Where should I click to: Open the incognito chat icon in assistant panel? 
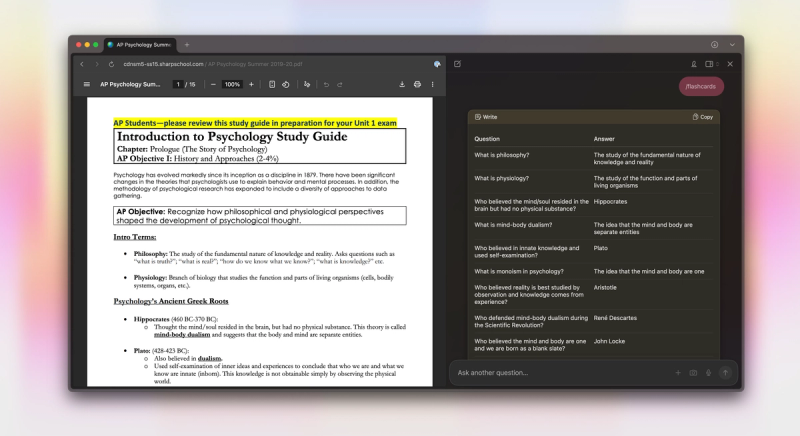pyautogui.click(x=694, y=64)
